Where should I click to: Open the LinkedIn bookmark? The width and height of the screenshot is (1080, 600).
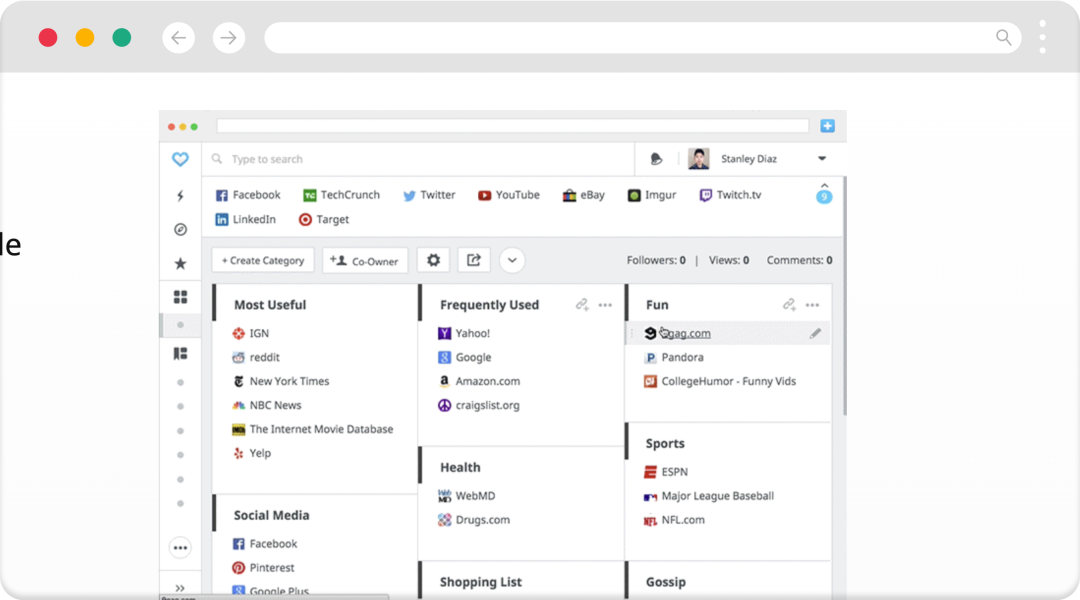point(245,219)
